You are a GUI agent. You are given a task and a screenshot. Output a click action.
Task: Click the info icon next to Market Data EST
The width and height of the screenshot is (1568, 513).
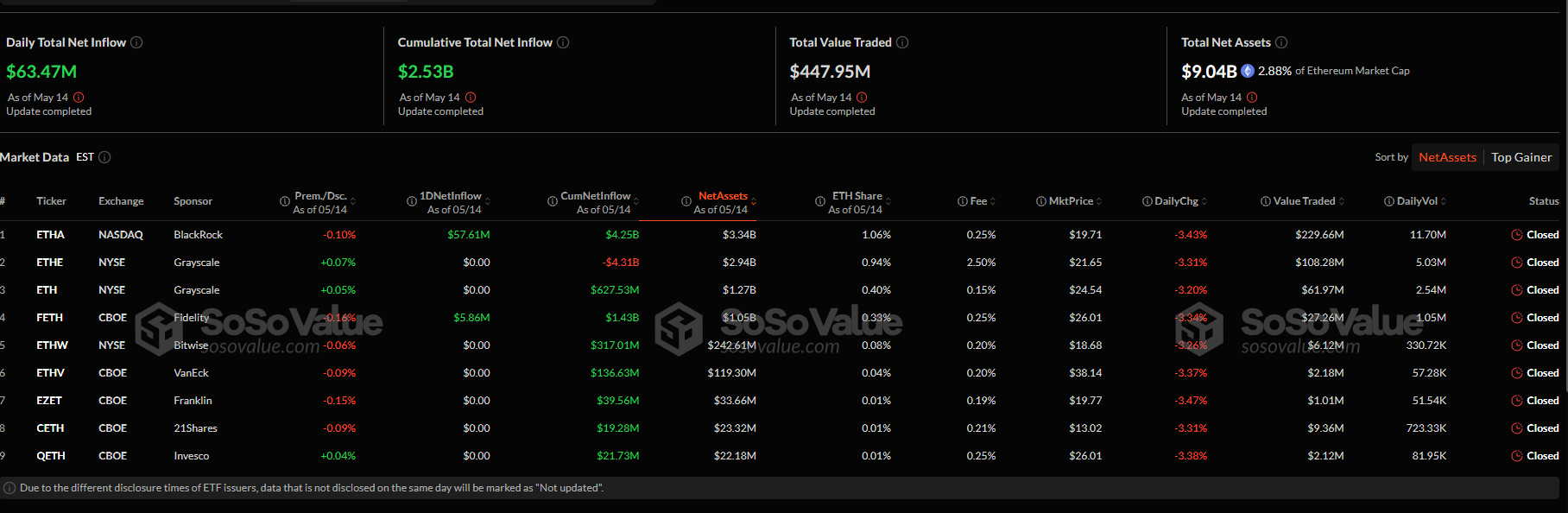[x=104, y=157]
